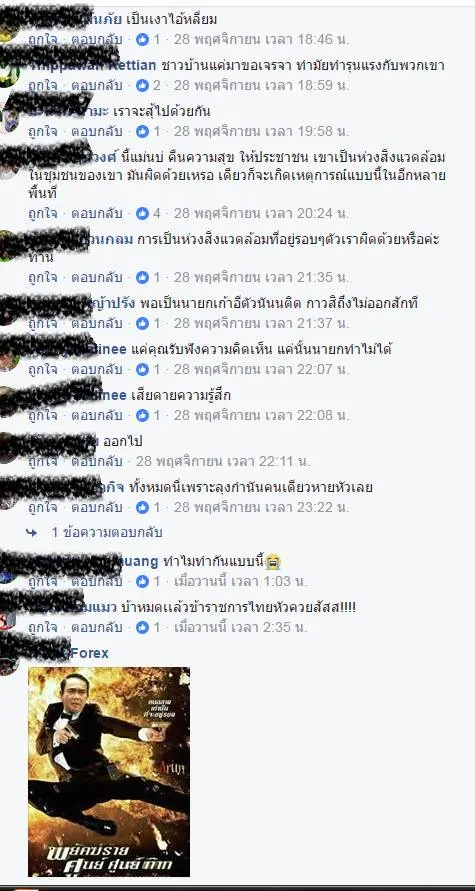Open reactions icon on 18:59 comment
Screen dimensions: 475x891
click(142, 85)
